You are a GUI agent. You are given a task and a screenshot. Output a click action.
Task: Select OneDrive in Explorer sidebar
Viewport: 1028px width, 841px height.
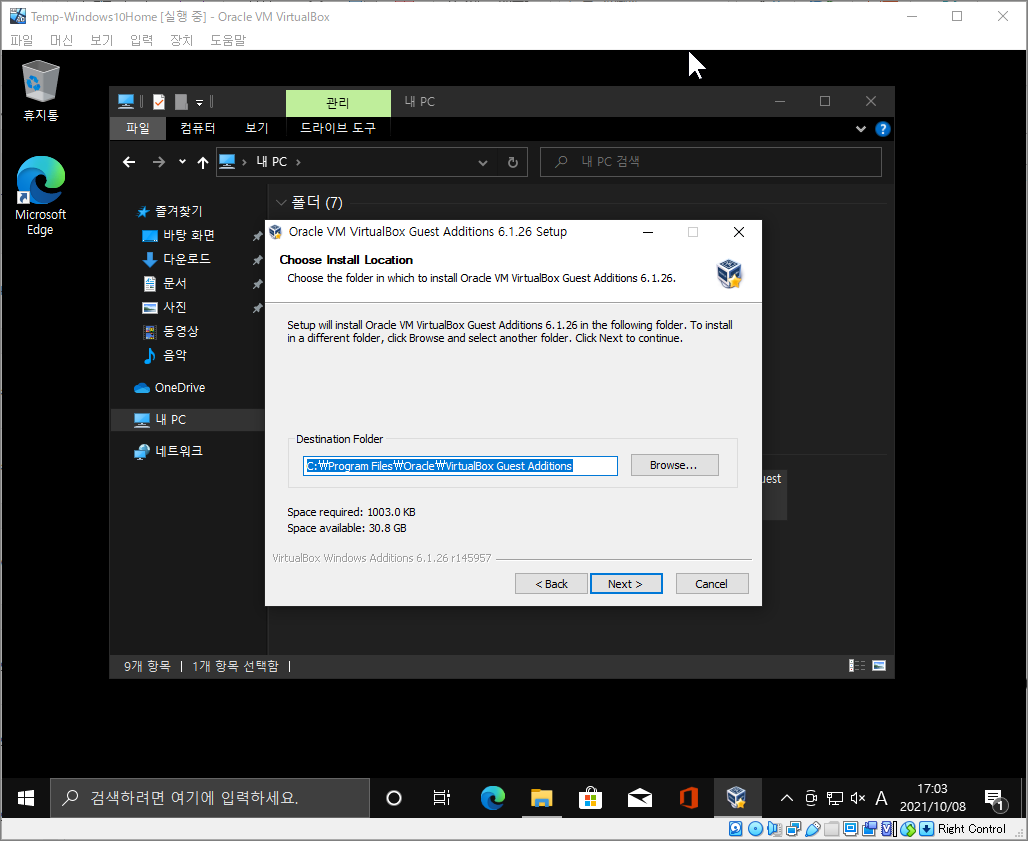point(170,387)
